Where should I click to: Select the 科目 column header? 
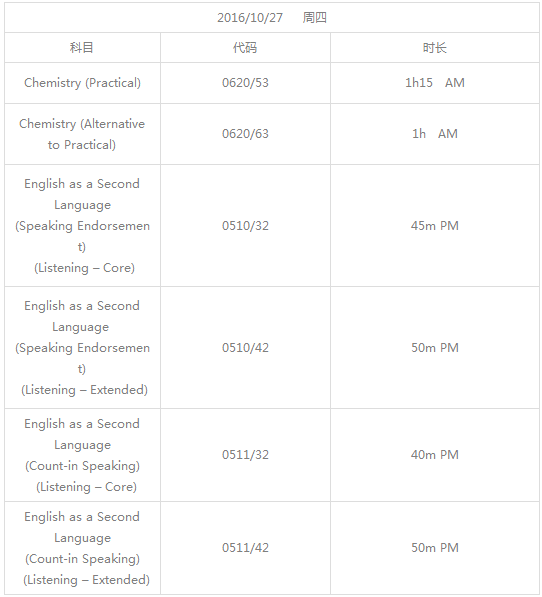(x=82, y=48)
